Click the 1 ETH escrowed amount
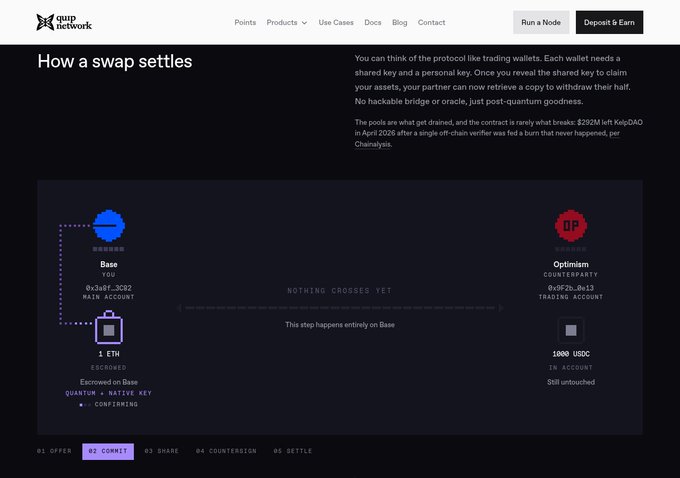The height and width of the screenshot is (478, 680). click(109, 354)
